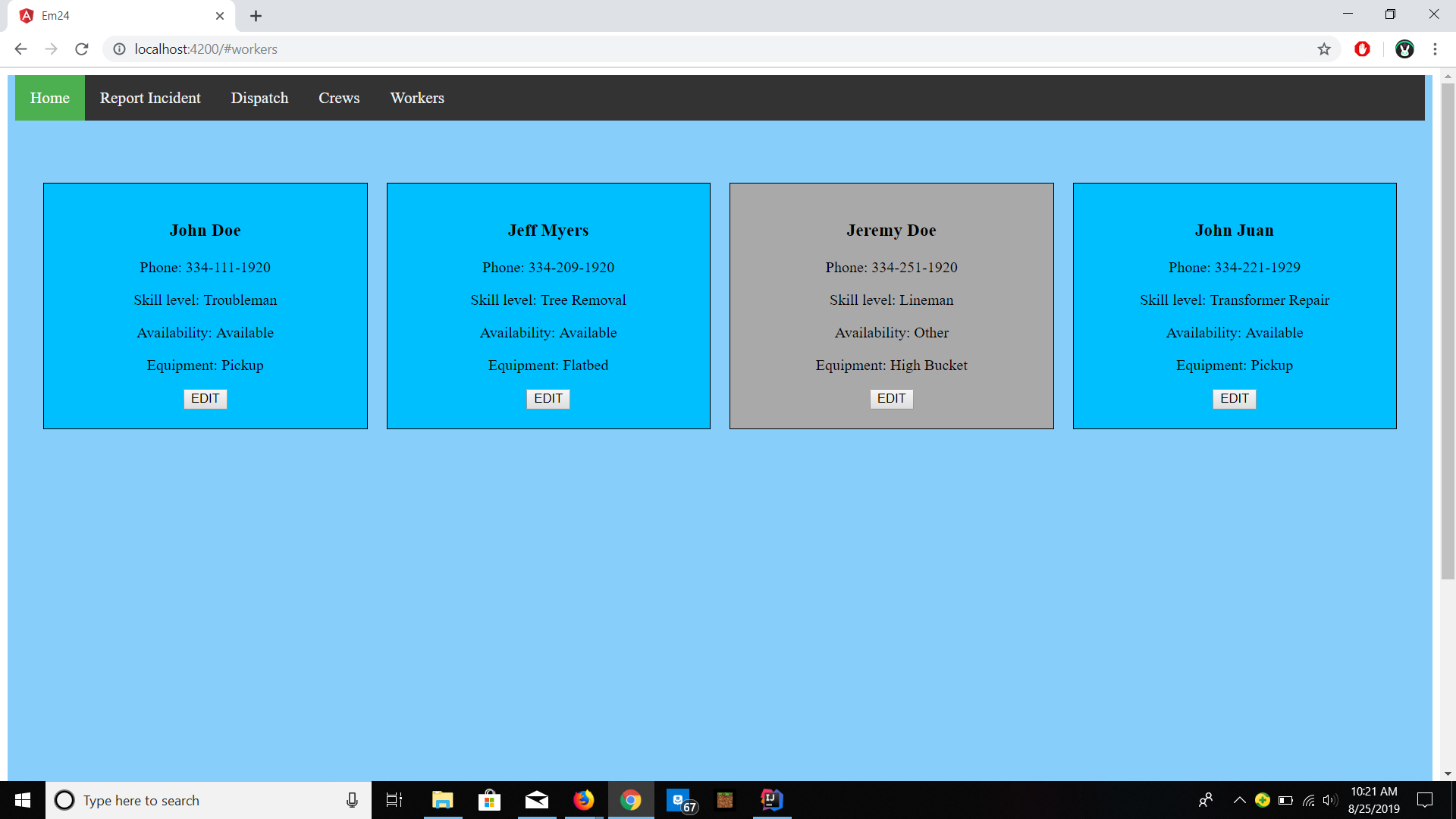Open the Dispatch nav item
1456x819 pixels.
click(259, 98)
